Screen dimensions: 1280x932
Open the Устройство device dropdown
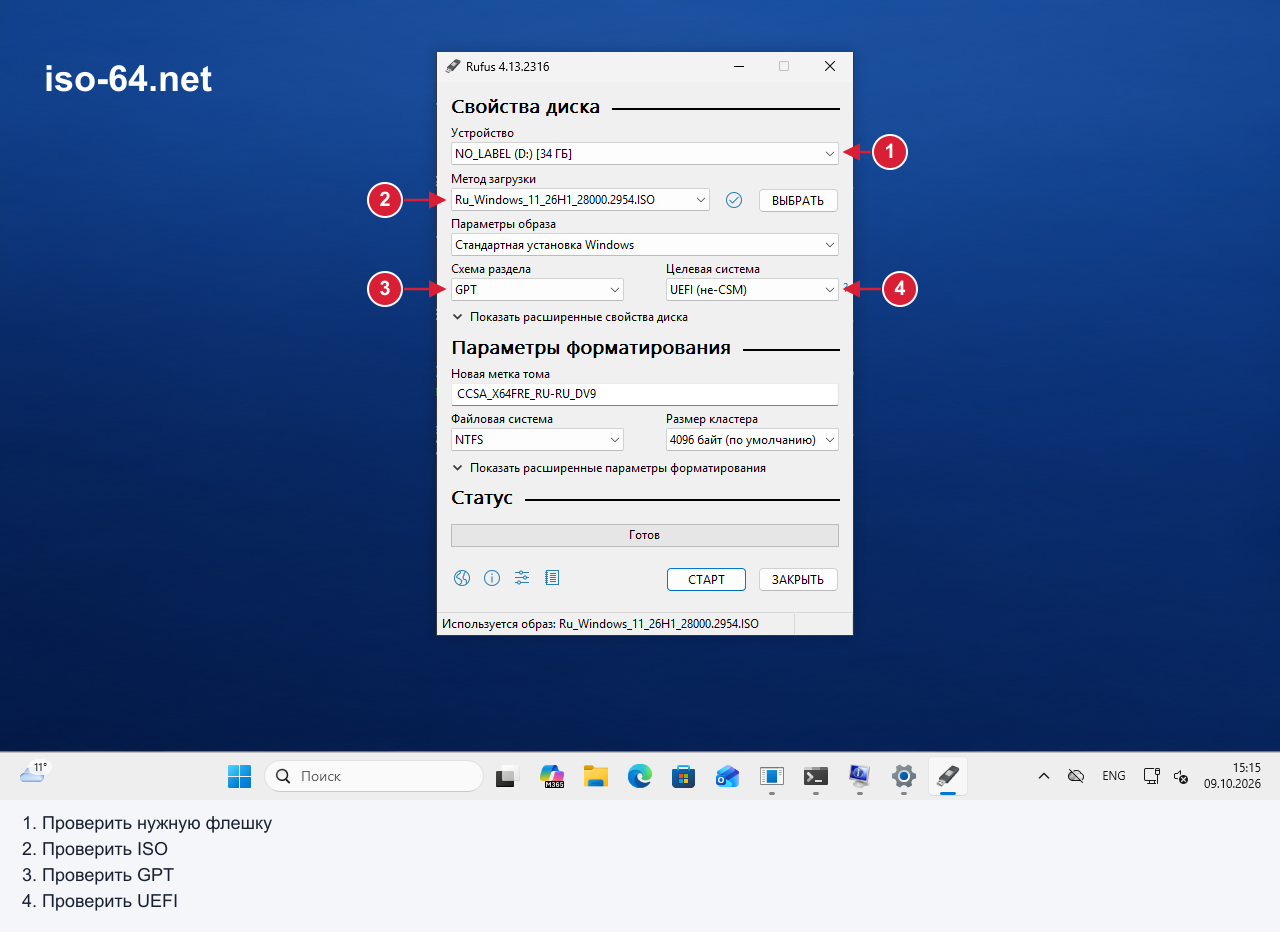pos(645,154)
